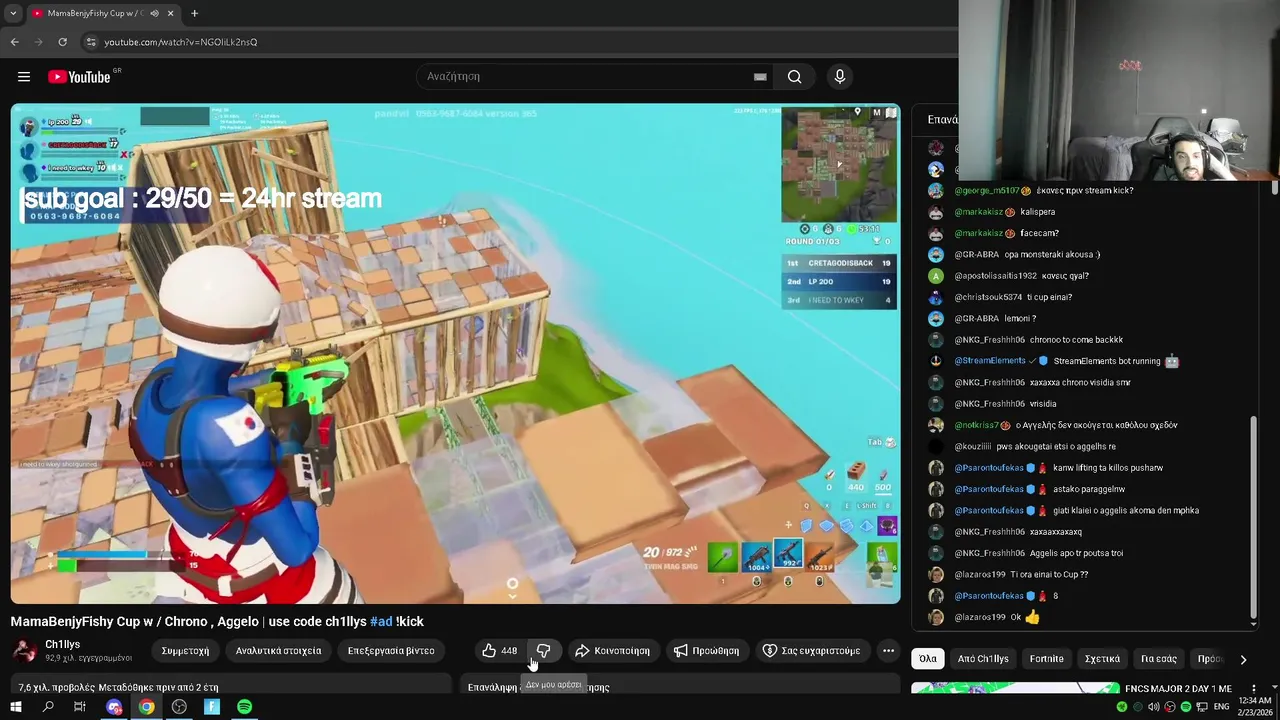Click chat message "kalispera" from @markakisz
The height and width of the screenshot is (720, 1280).
point(1038,212)
